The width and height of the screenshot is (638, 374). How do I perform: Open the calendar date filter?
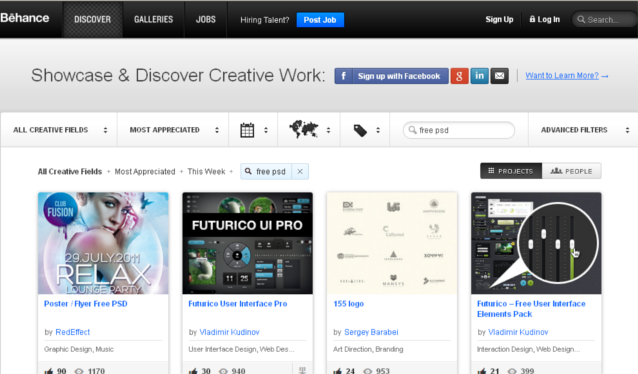247,130
